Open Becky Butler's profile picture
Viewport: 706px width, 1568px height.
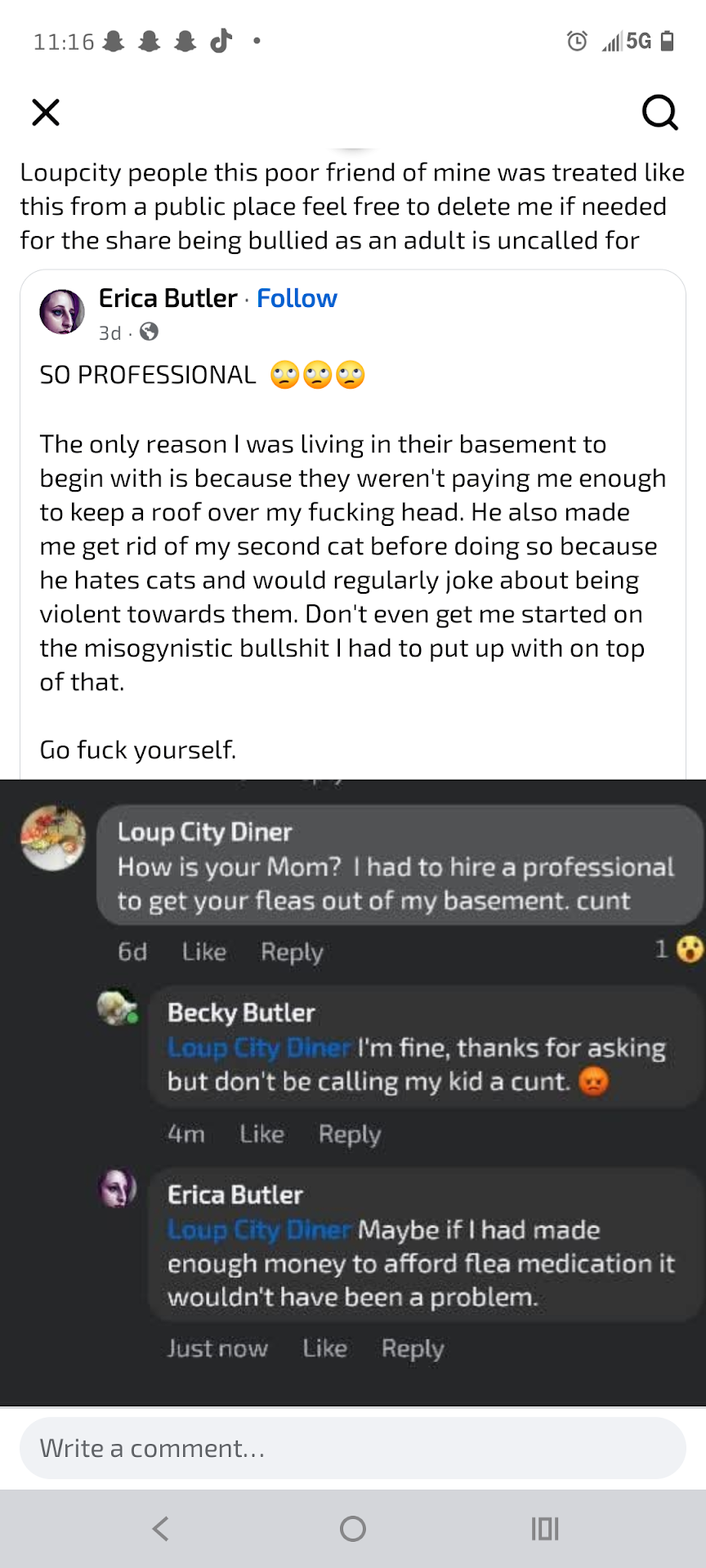(118, 1008)
